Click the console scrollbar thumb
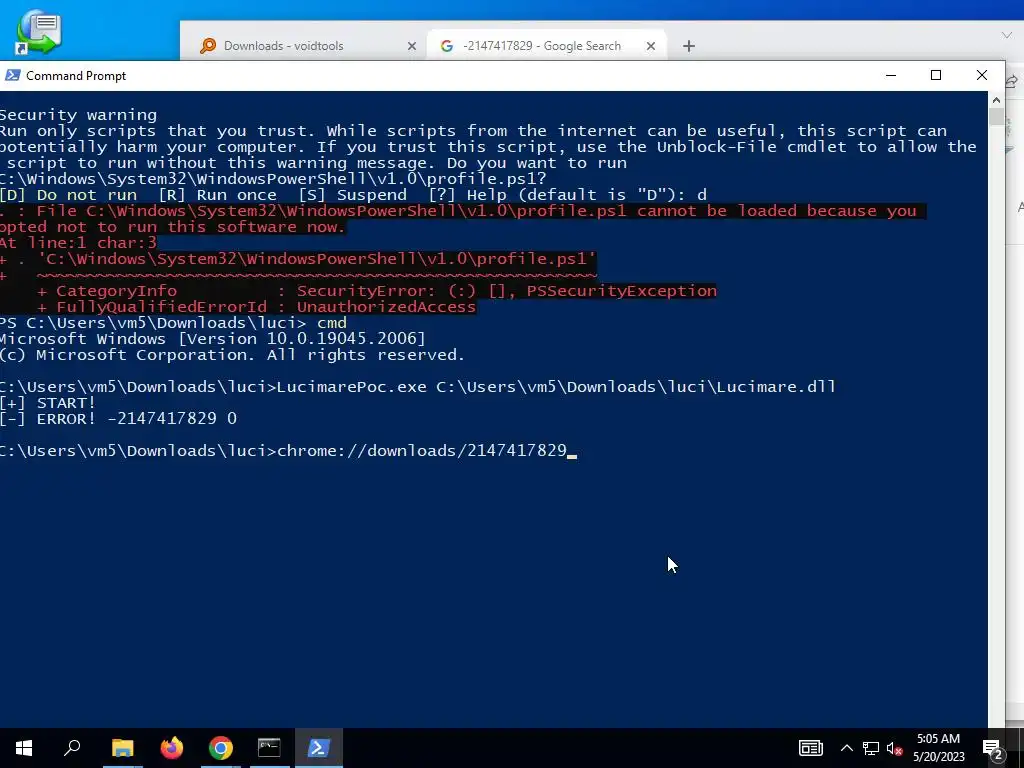The height and width of the screenshot is (768, 1024). [996, 116]
